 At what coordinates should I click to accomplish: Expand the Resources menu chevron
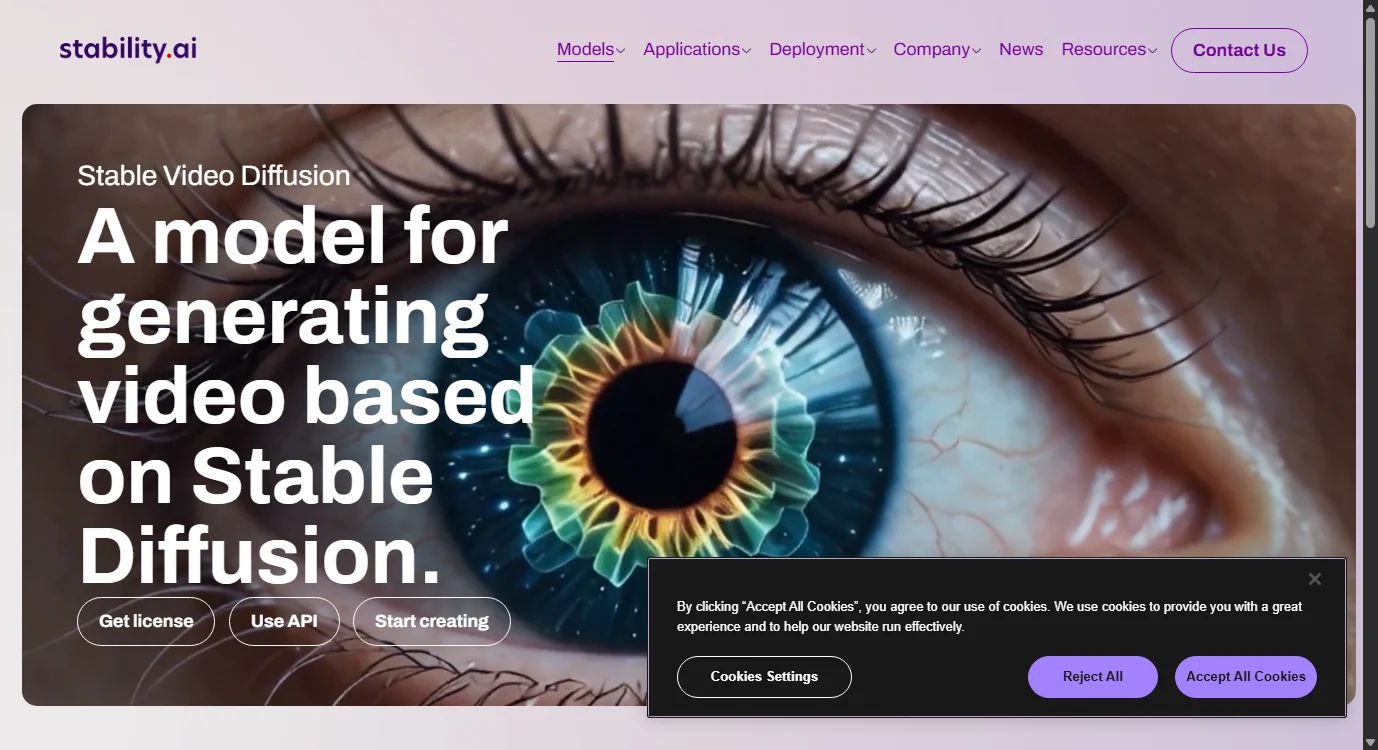click(x=1152, y=51)
